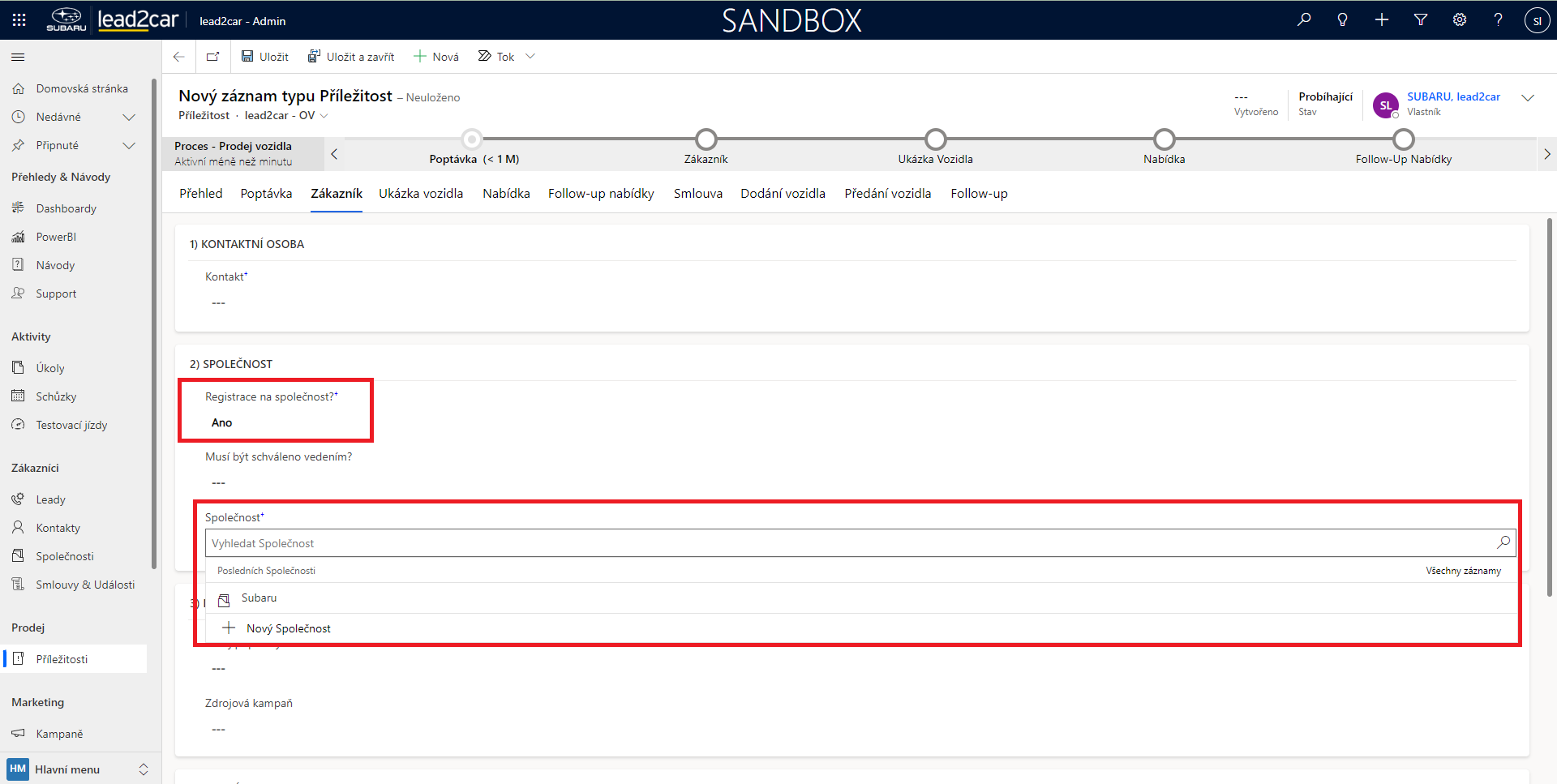Switch to the Poptávka tab
The width and height of the screenshot is (1557, 784).
pyautogui.click(x=266, y=194)
